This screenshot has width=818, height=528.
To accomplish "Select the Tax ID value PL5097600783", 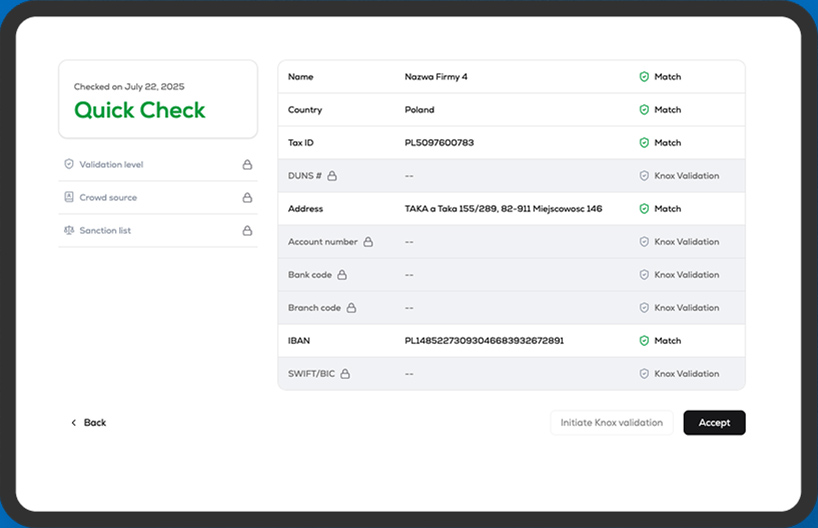I will (x=439, y=143).
